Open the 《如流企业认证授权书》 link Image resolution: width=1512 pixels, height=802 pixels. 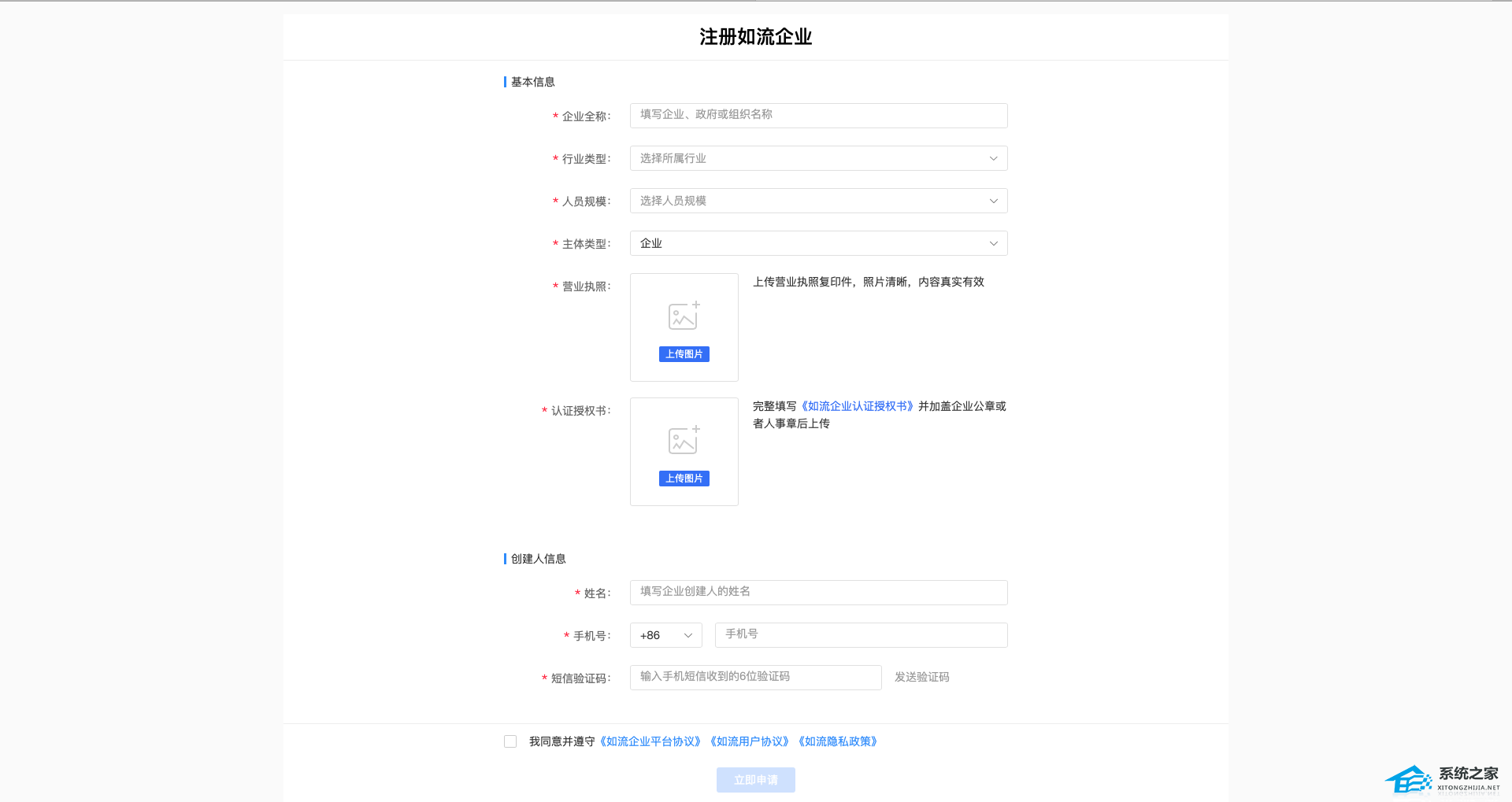[858, 406]
